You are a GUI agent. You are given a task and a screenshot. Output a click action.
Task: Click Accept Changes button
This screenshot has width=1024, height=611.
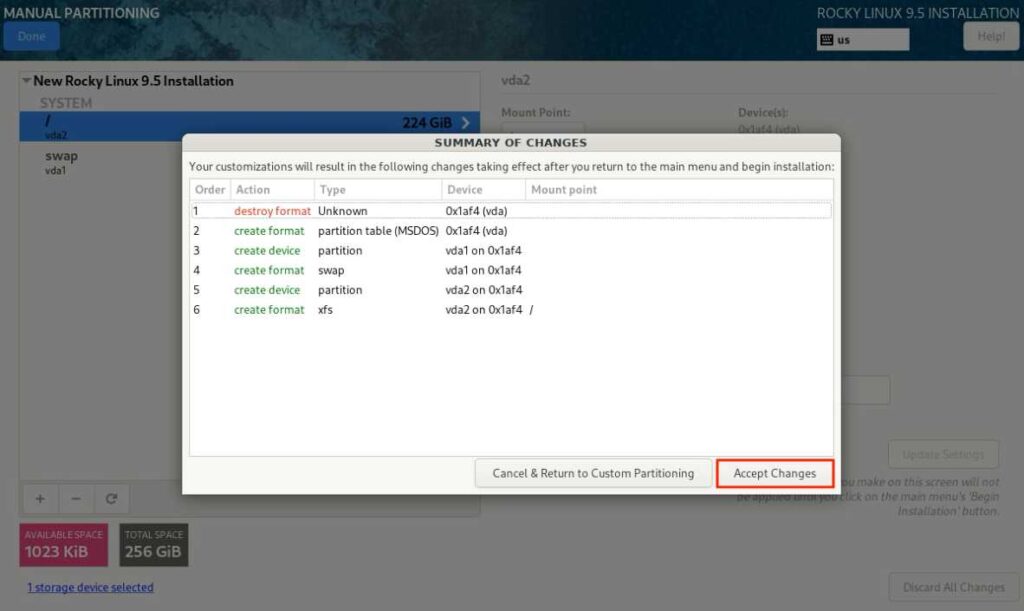coord(775,473)
